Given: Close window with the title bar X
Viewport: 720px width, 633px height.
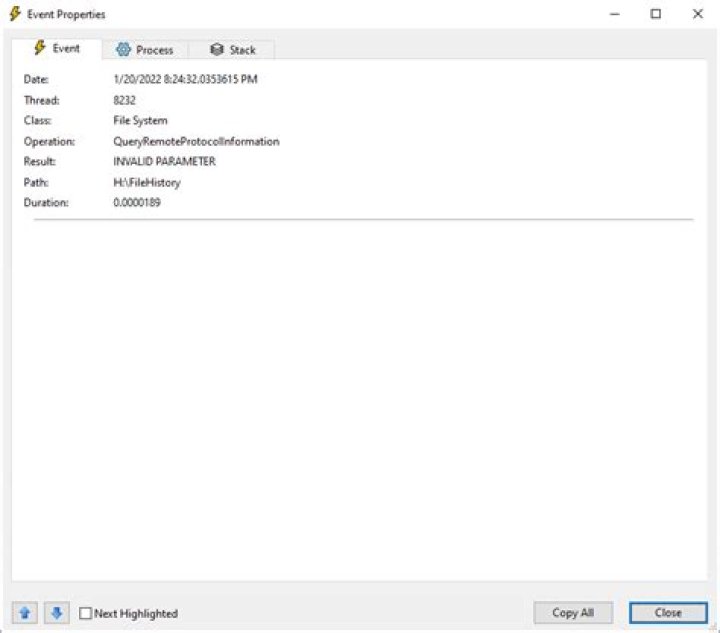Looking at the screenshot, I should point(698,14).
